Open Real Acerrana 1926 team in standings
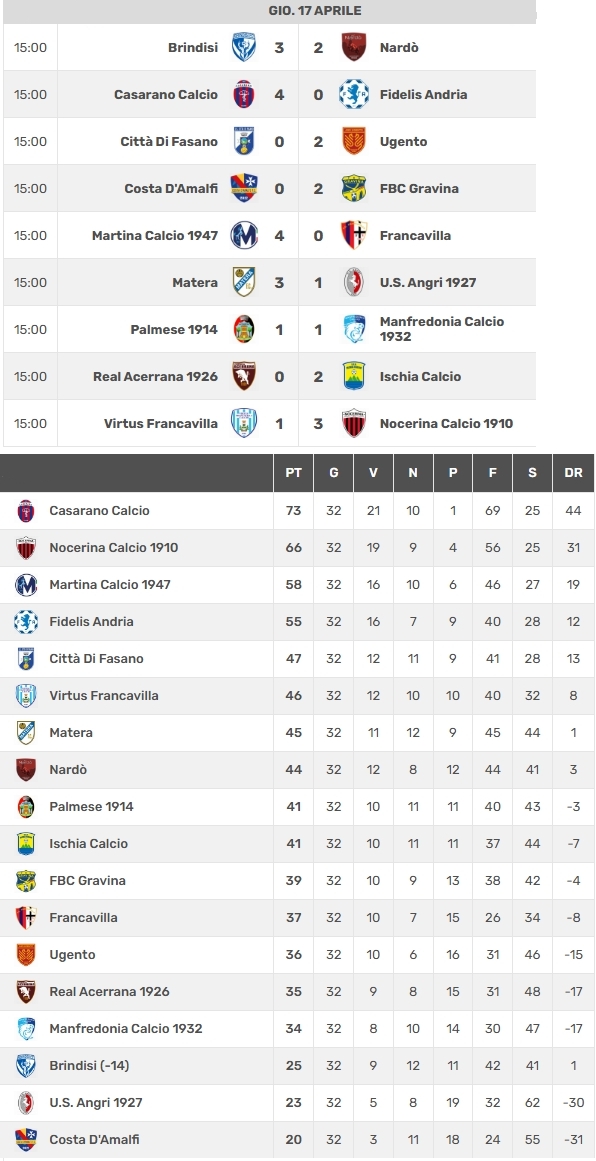Image resolution: width=596 pixels, height=1161 pixels. (x=110, y=991)
